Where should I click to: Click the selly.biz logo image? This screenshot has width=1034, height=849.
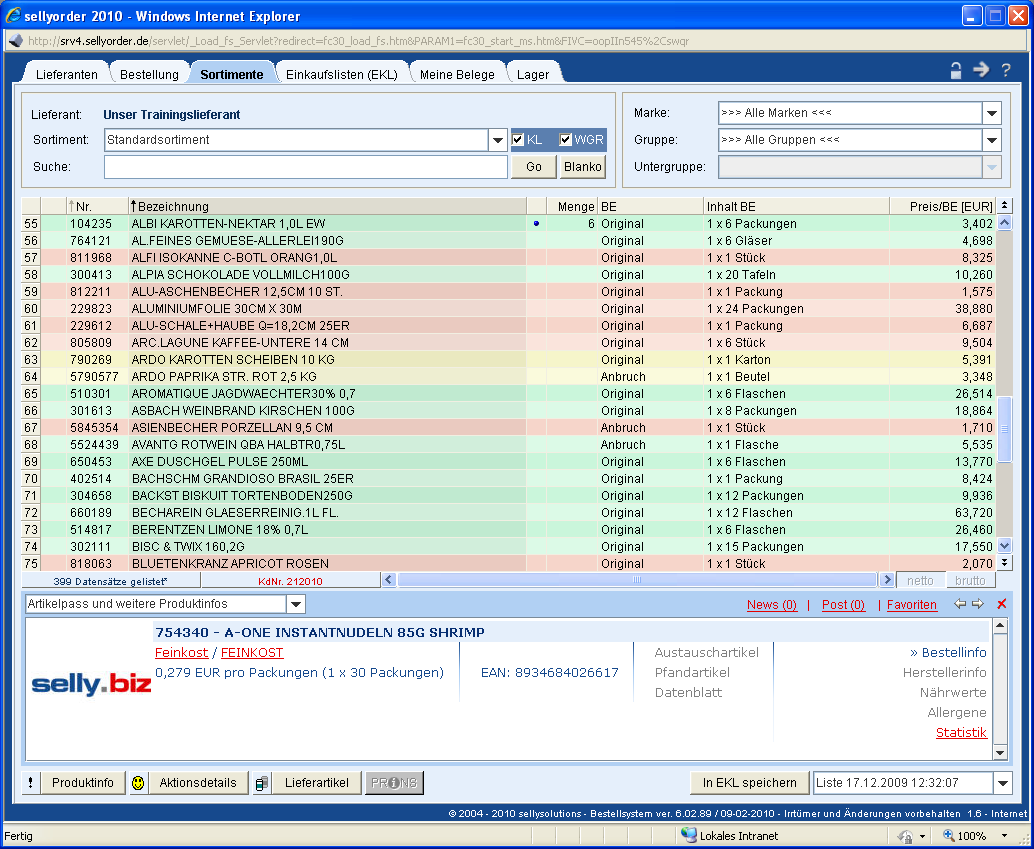point(91,684)
